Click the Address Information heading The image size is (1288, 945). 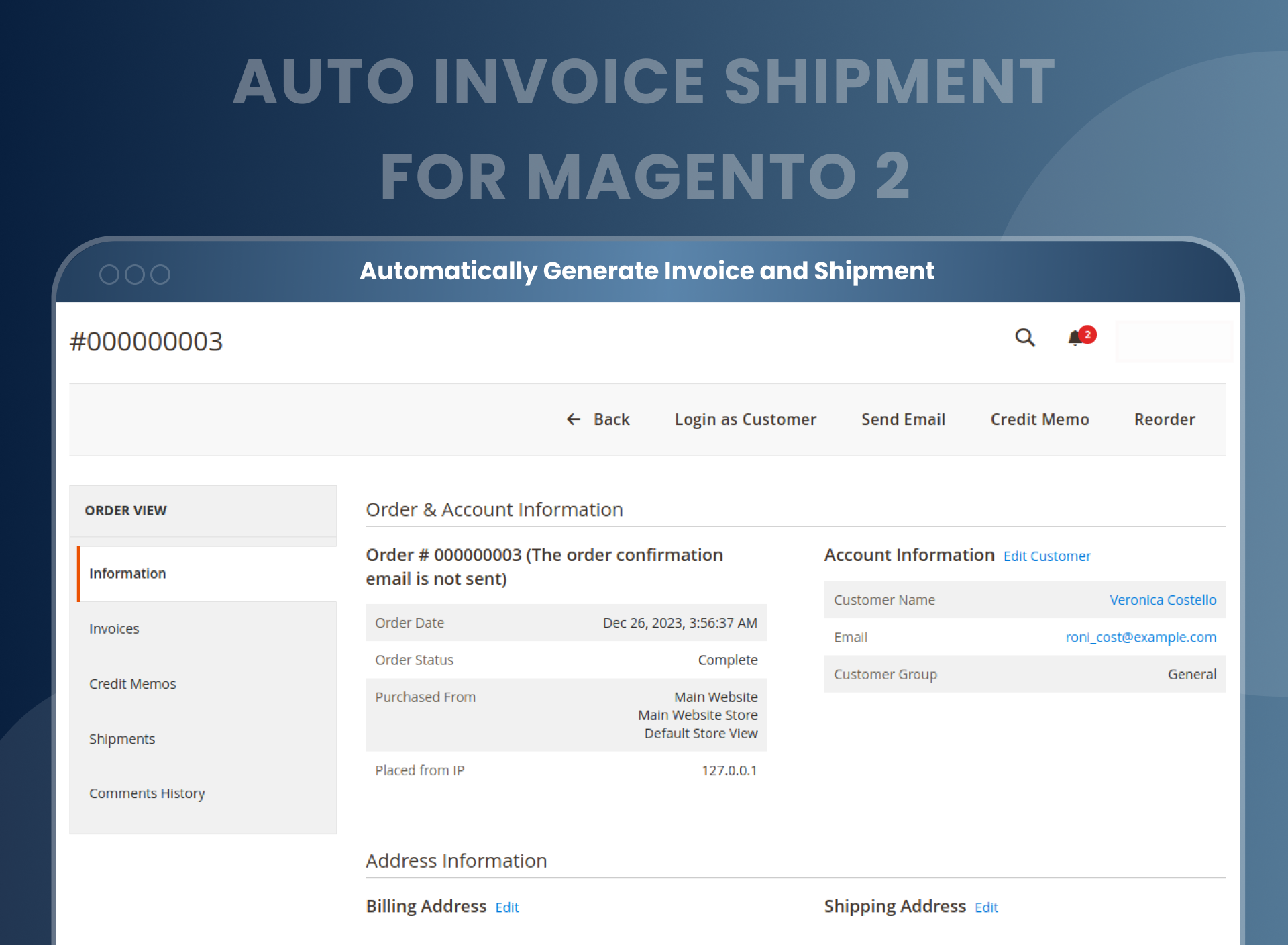[456, 861]
